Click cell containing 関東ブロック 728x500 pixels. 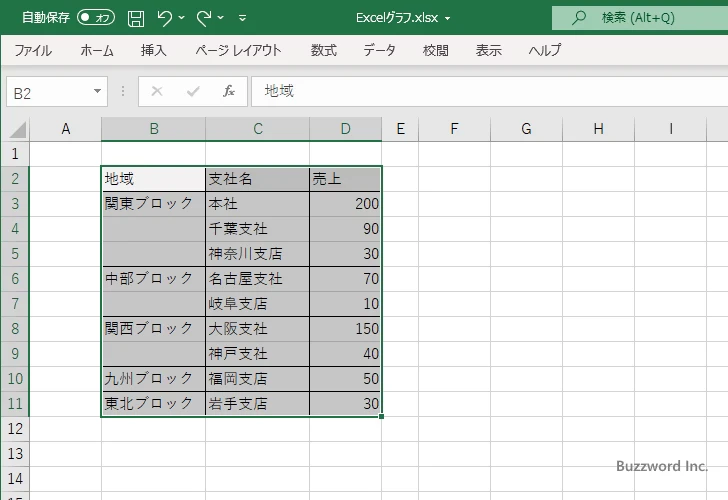154,204
